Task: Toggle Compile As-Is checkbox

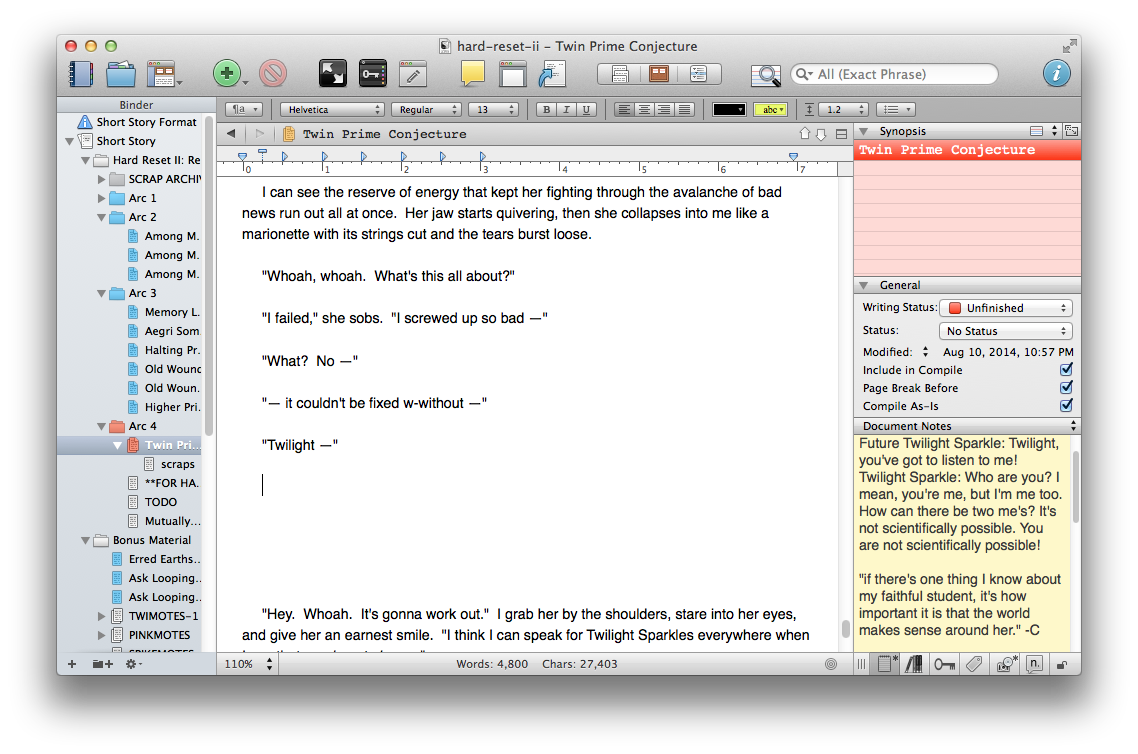Action: click(1066, 406)
